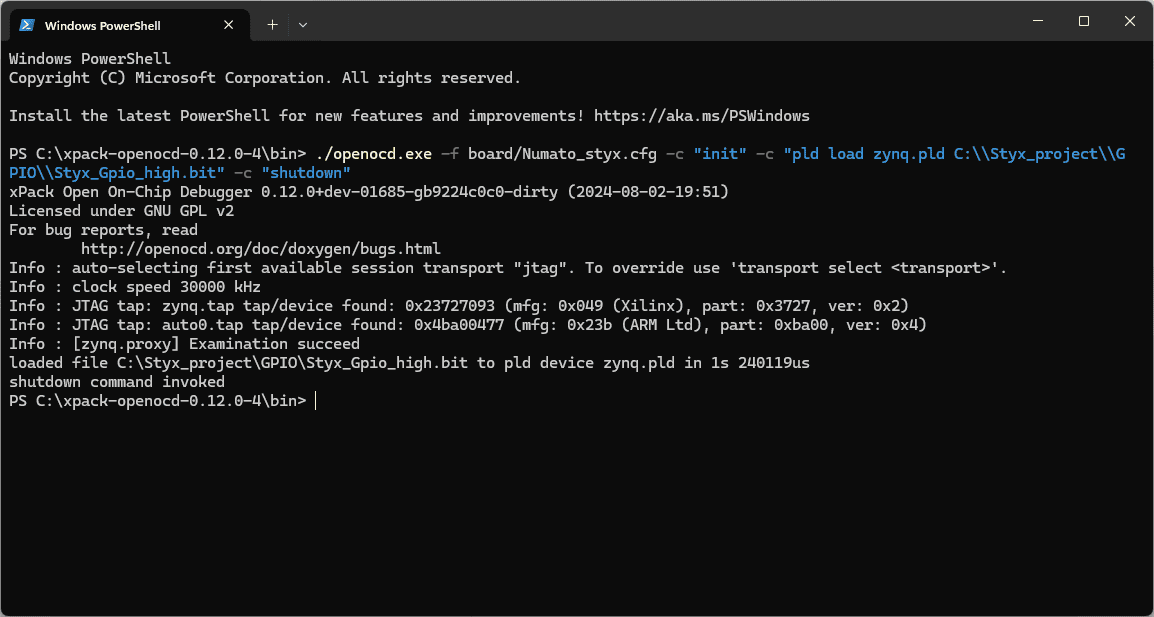Maximize the terminal window
This screenshot has width=1154, height=617.
point(1084,21)
